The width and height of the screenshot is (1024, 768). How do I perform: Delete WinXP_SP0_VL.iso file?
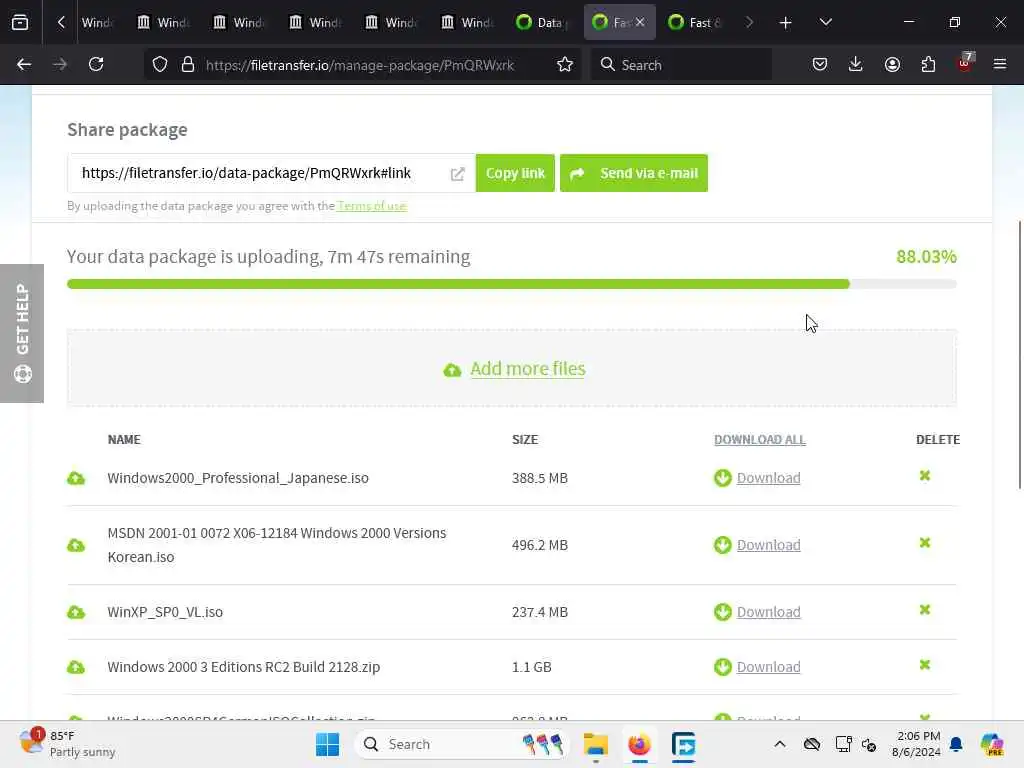coord(925,610)
